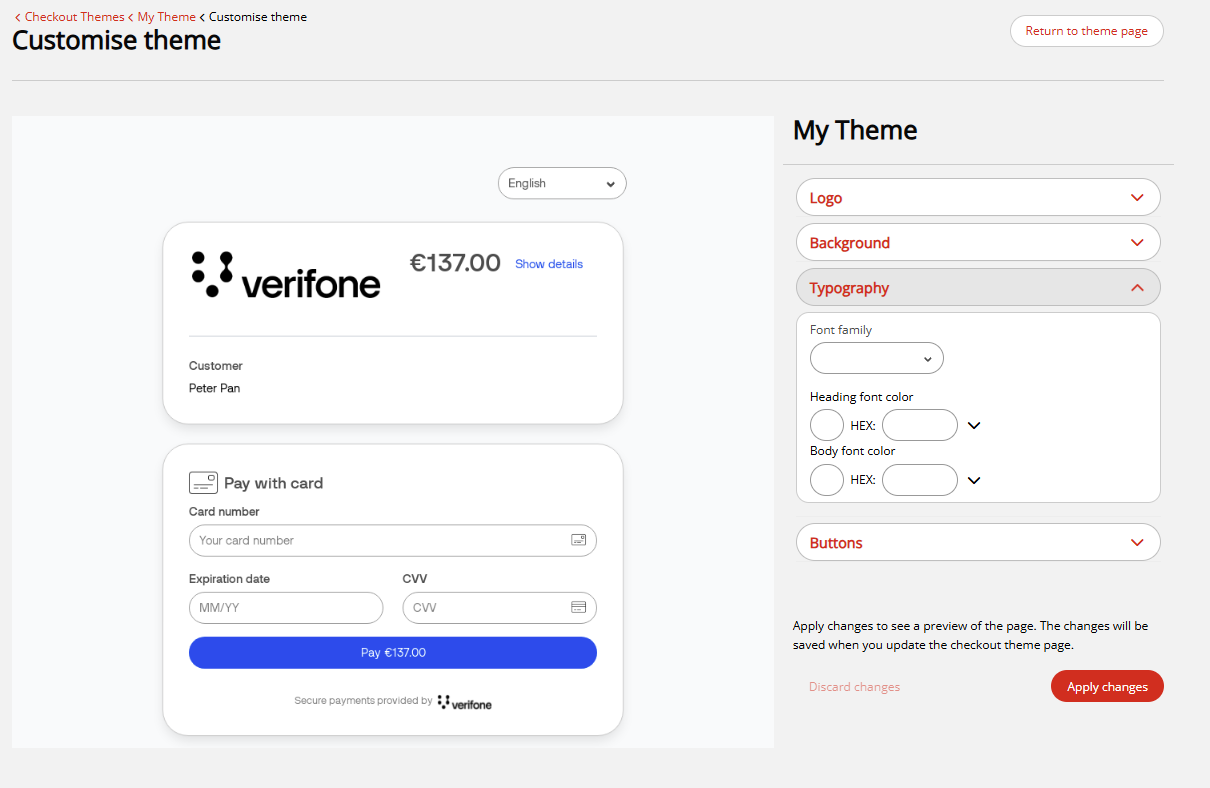
Task: Click the Peter Pan customer name
Action: point(214,388)
